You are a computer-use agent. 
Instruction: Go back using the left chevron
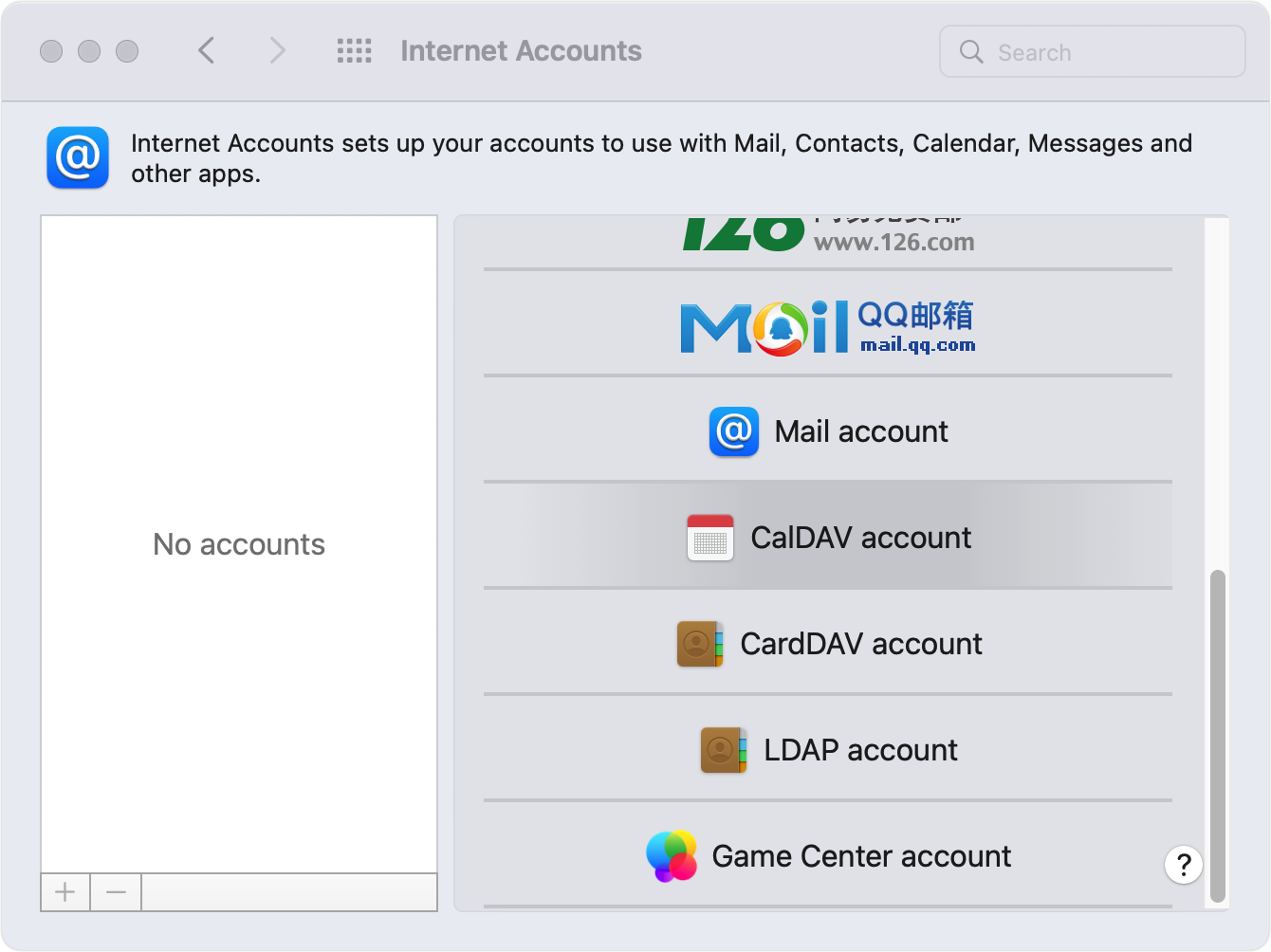point(206,50)
